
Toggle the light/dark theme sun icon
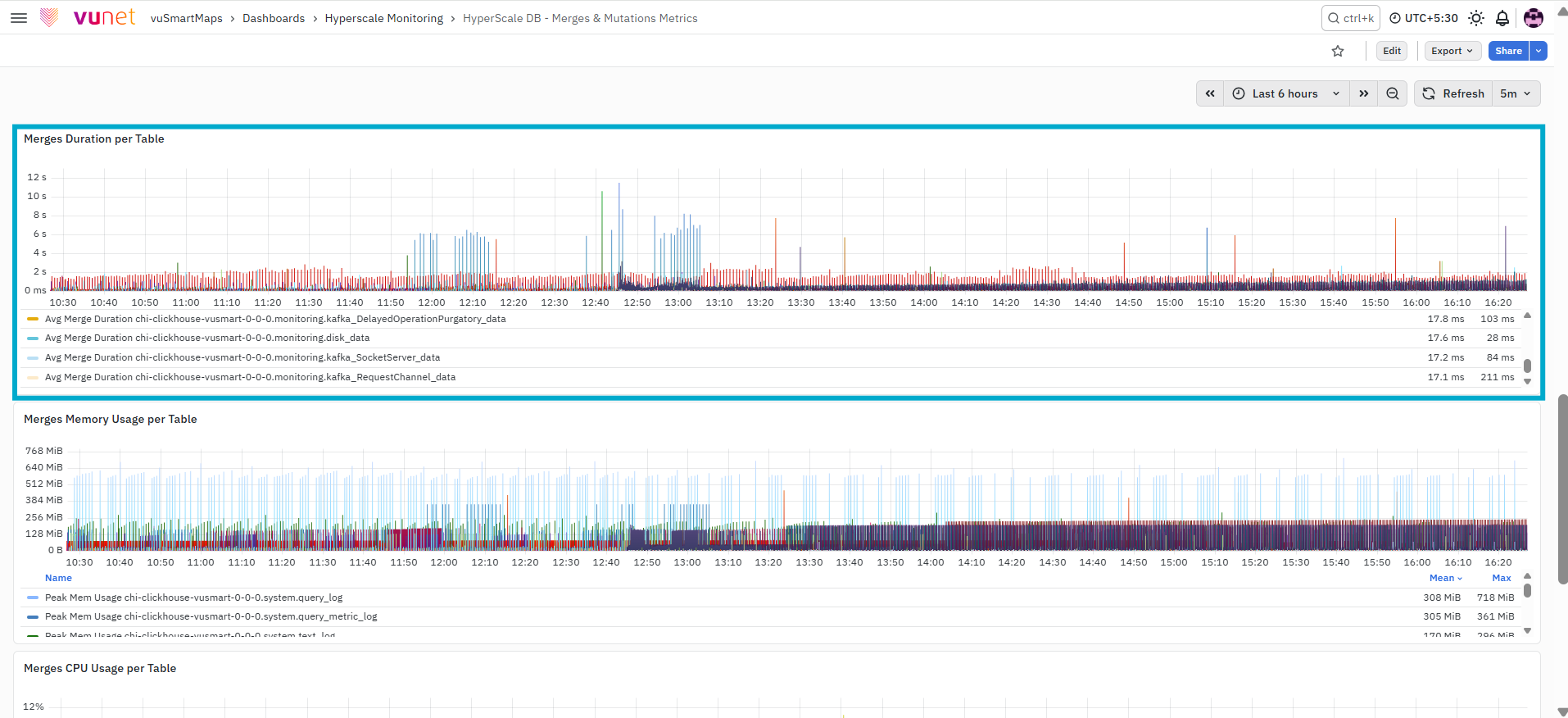pyautogui.click(x=1476, y=18)
